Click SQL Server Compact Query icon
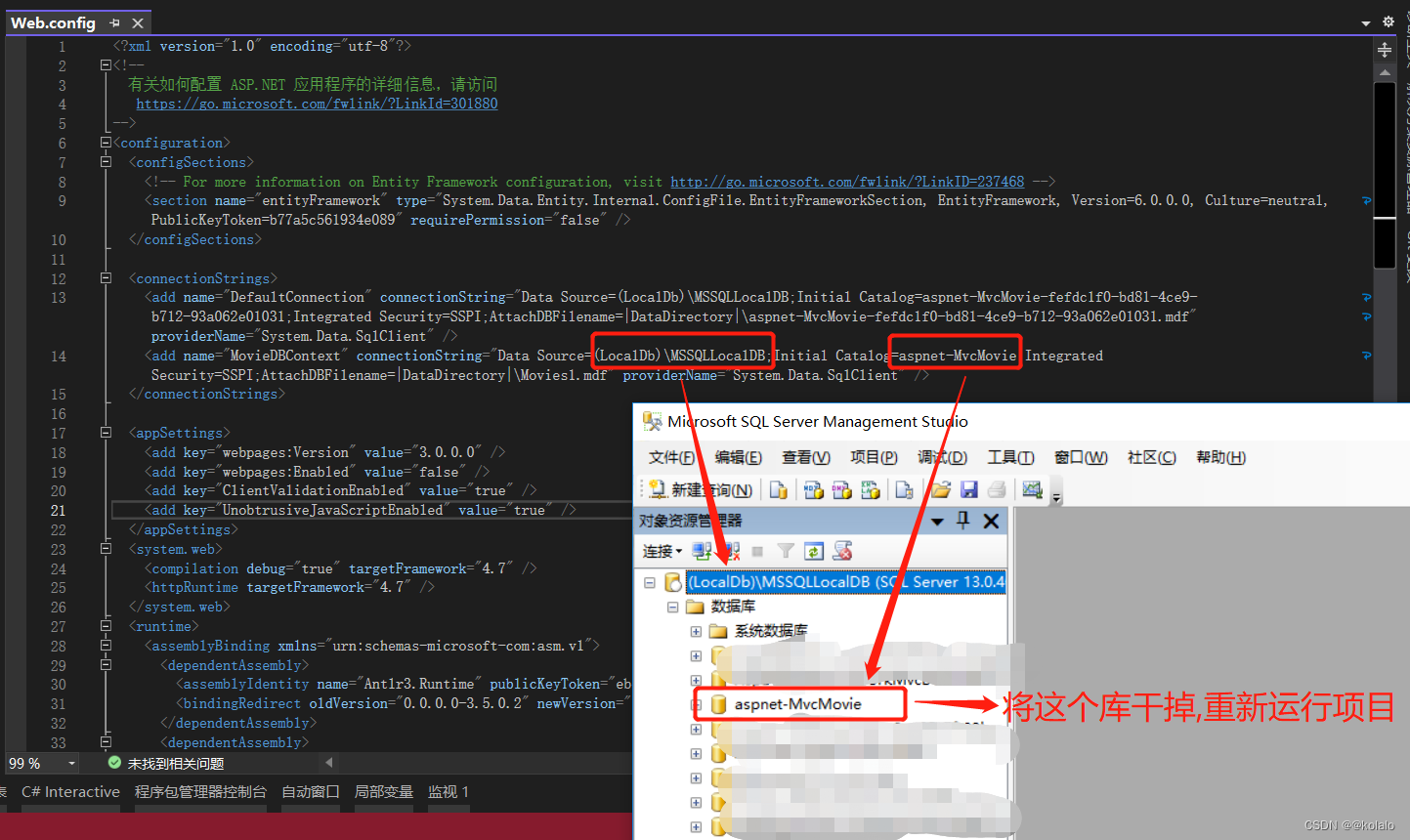The image size is (1410, 840). 904,489
